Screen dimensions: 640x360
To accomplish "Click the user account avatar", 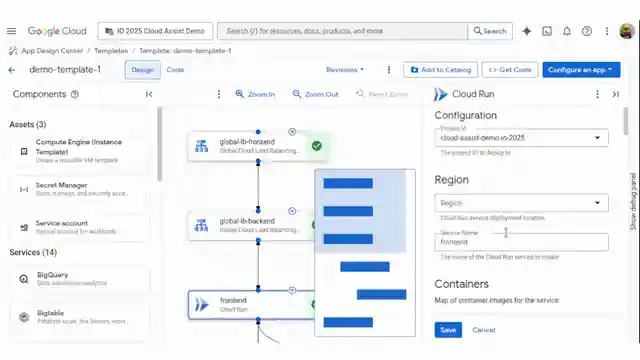I will pyautogui.click(x=627, y=31).
